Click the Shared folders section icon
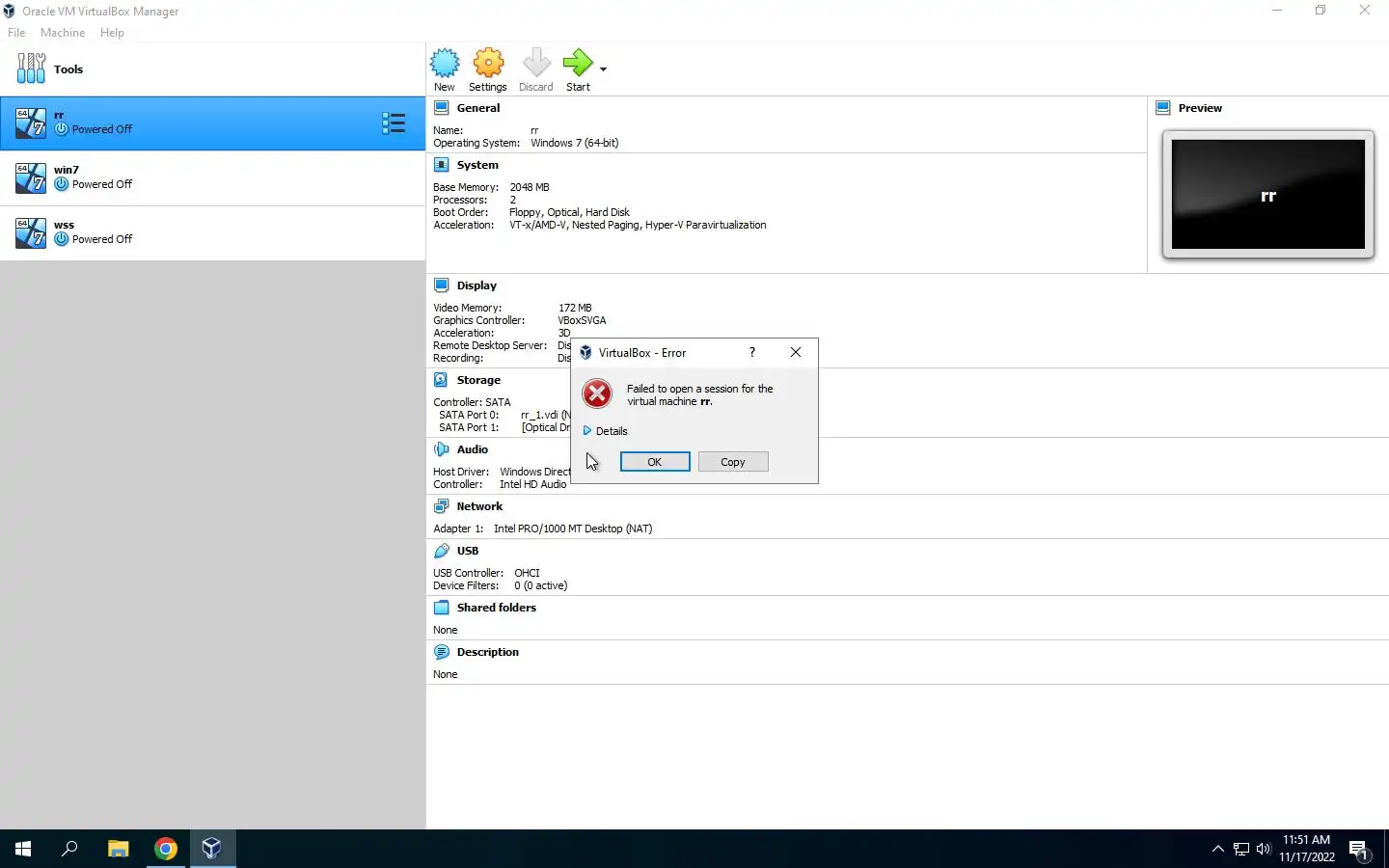The width and height of the screenshot is (1389, 868). click(x=442, y=608)
